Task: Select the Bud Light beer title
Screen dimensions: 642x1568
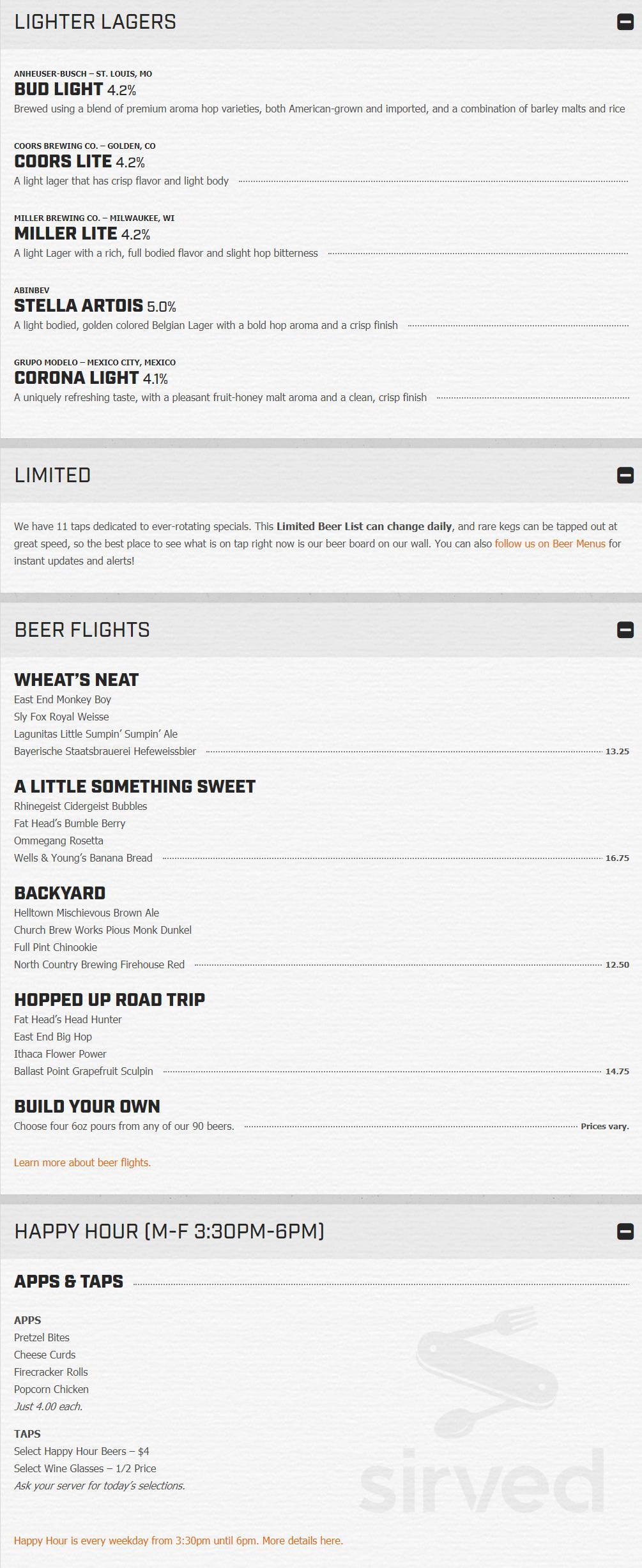Action: [x=59, y=89]
